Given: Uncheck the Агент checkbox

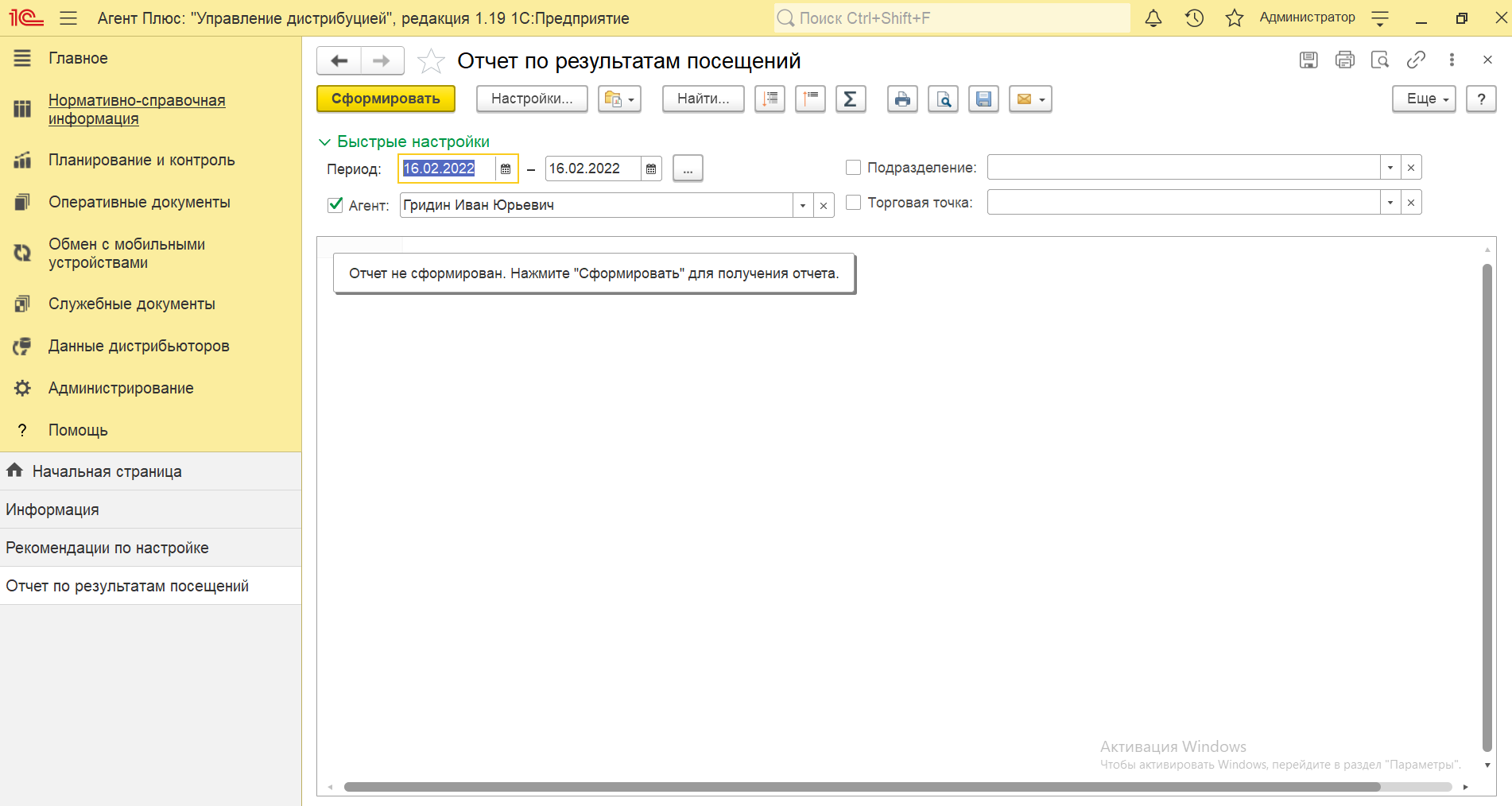Looking at the screenshot, I should (x=335, y=205).
